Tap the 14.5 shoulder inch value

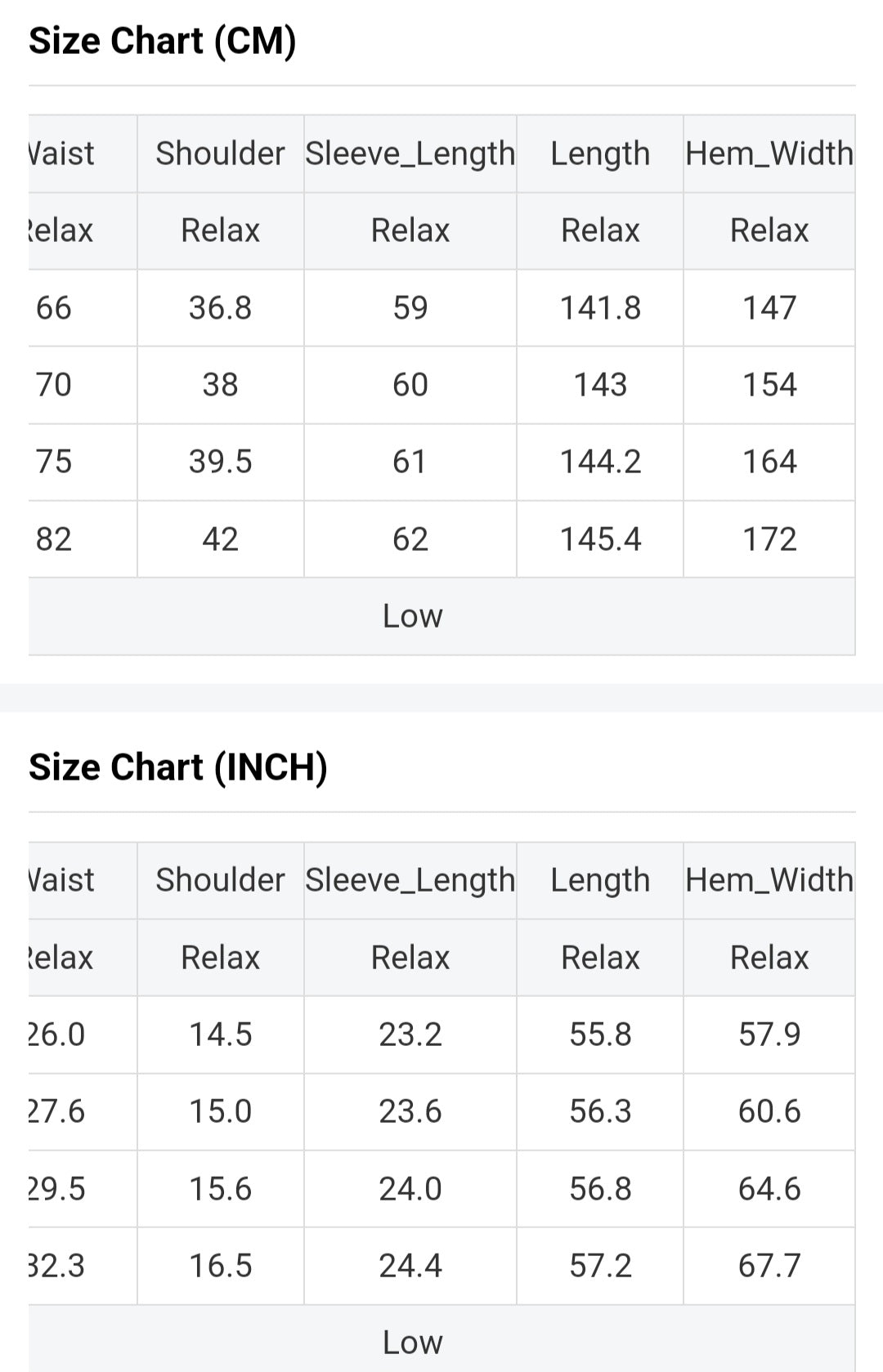pos(220,1035)
